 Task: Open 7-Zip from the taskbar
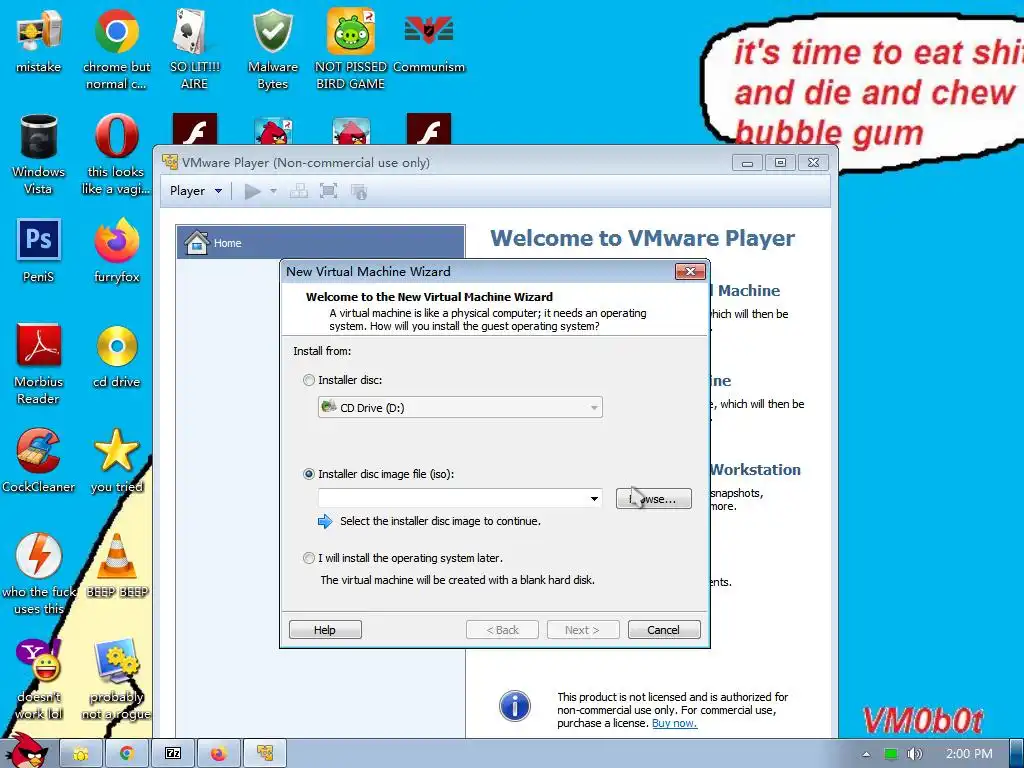[x=172, y=754]
